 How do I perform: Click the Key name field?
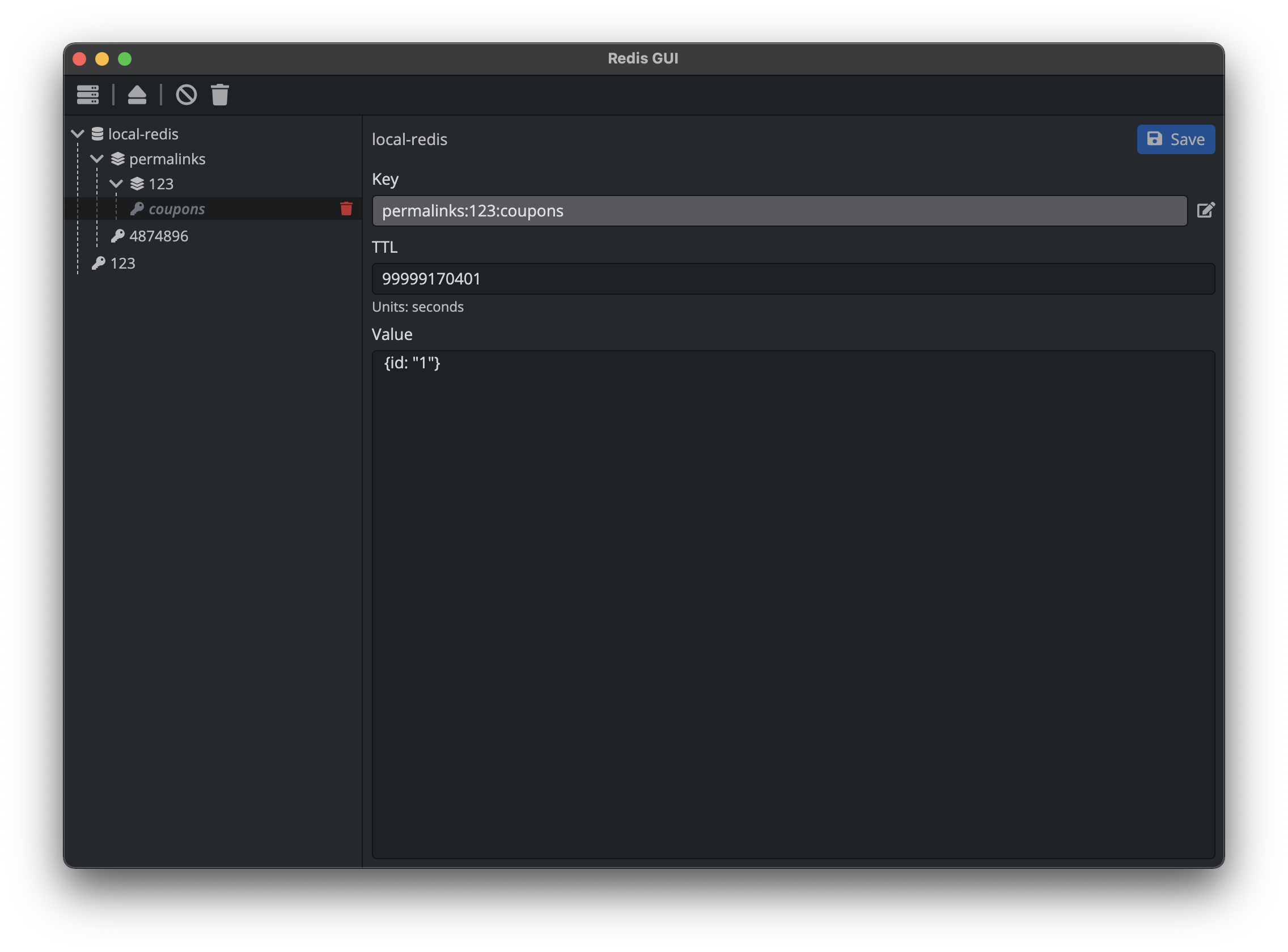[778, 211]
